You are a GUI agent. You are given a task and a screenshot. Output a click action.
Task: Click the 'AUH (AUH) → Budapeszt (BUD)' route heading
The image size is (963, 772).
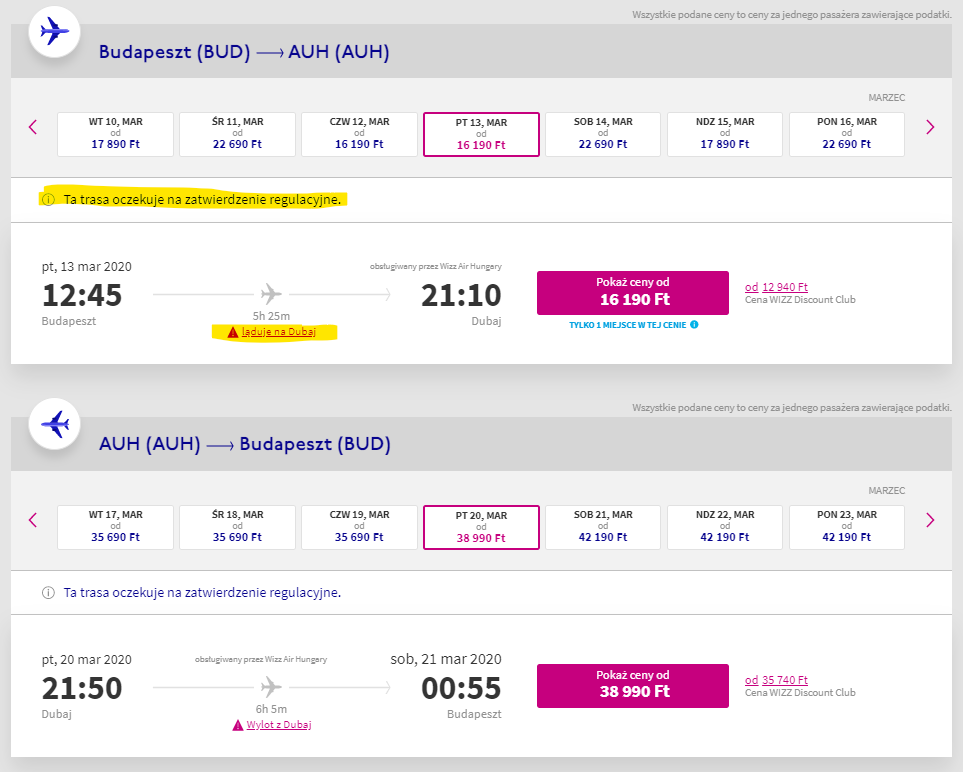pos(244,444)
